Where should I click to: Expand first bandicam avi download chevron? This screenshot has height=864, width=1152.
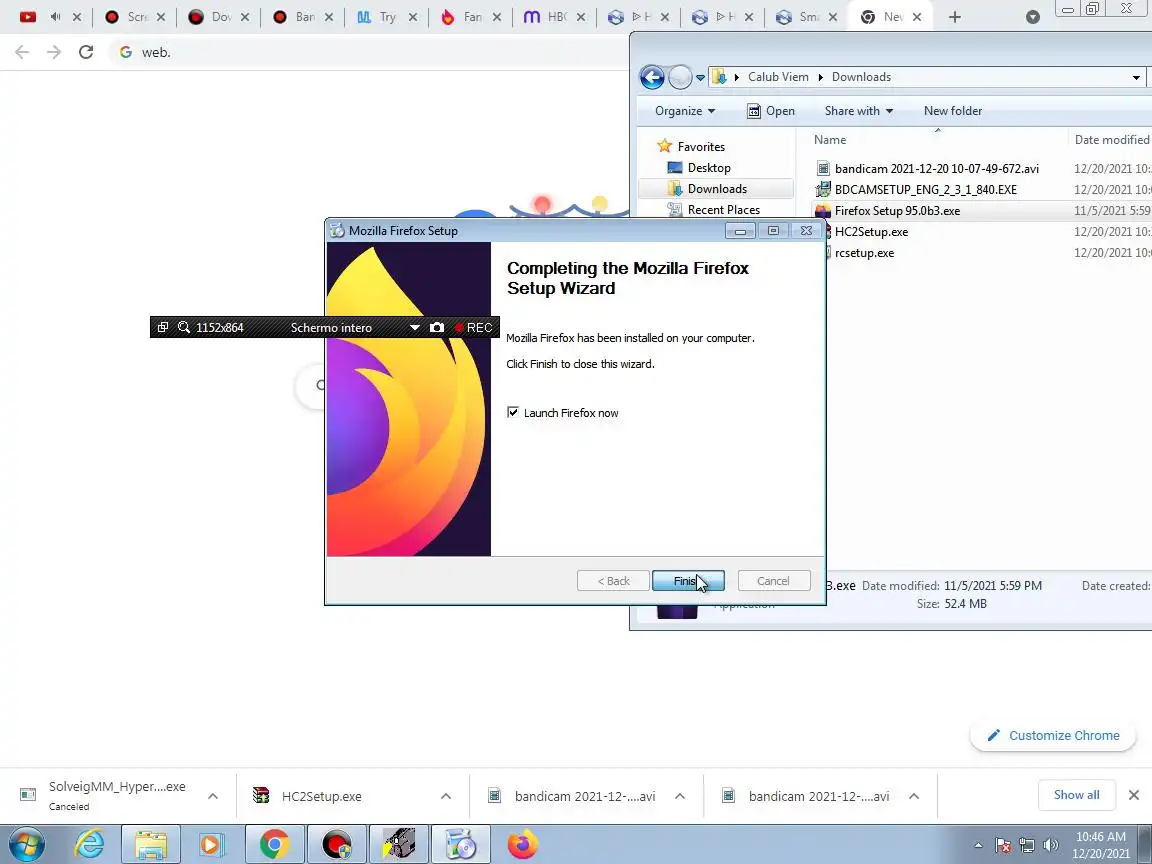(680, 796)
